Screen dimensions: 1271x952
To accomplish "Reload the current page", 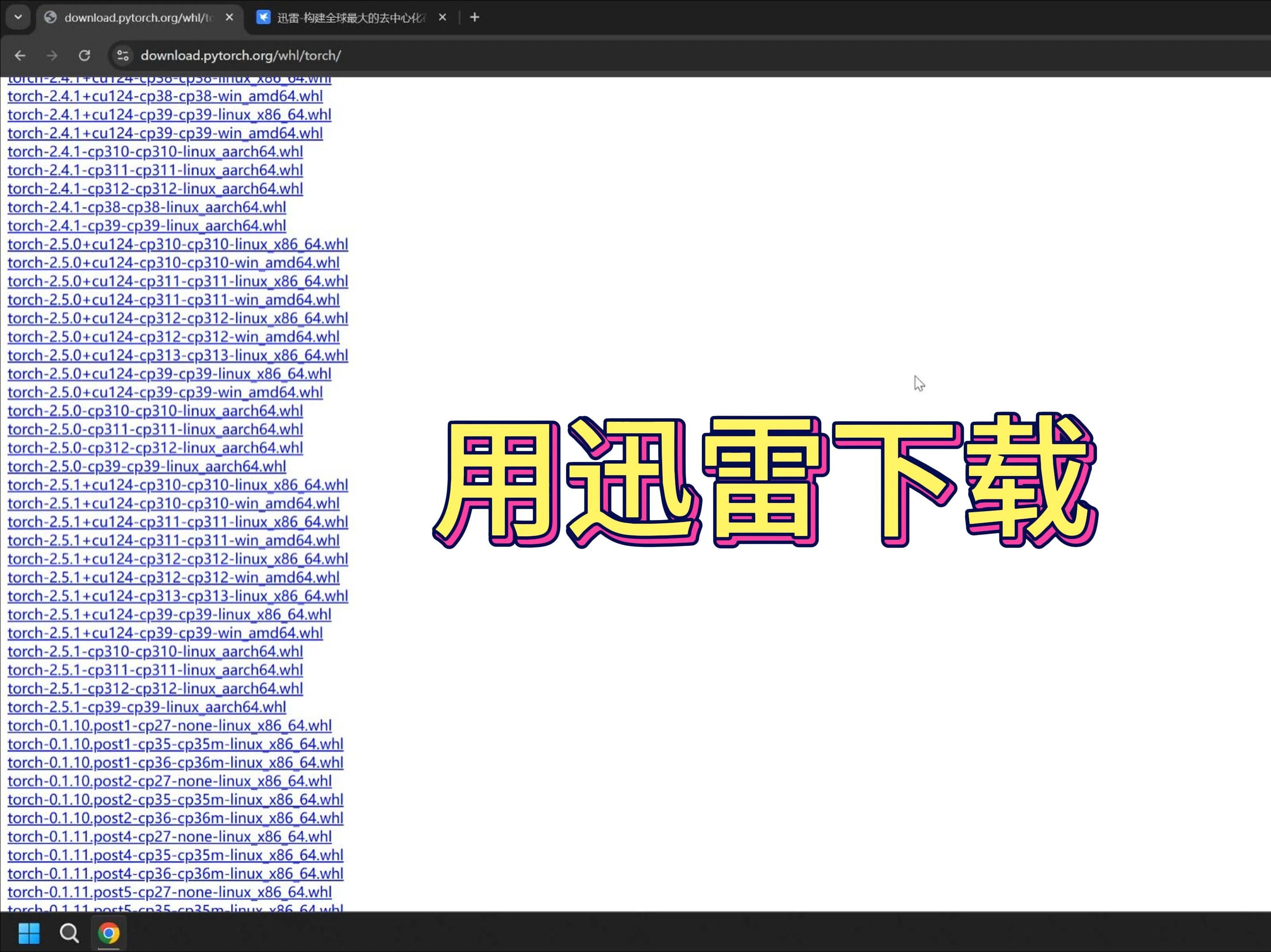I will point(85,56).
